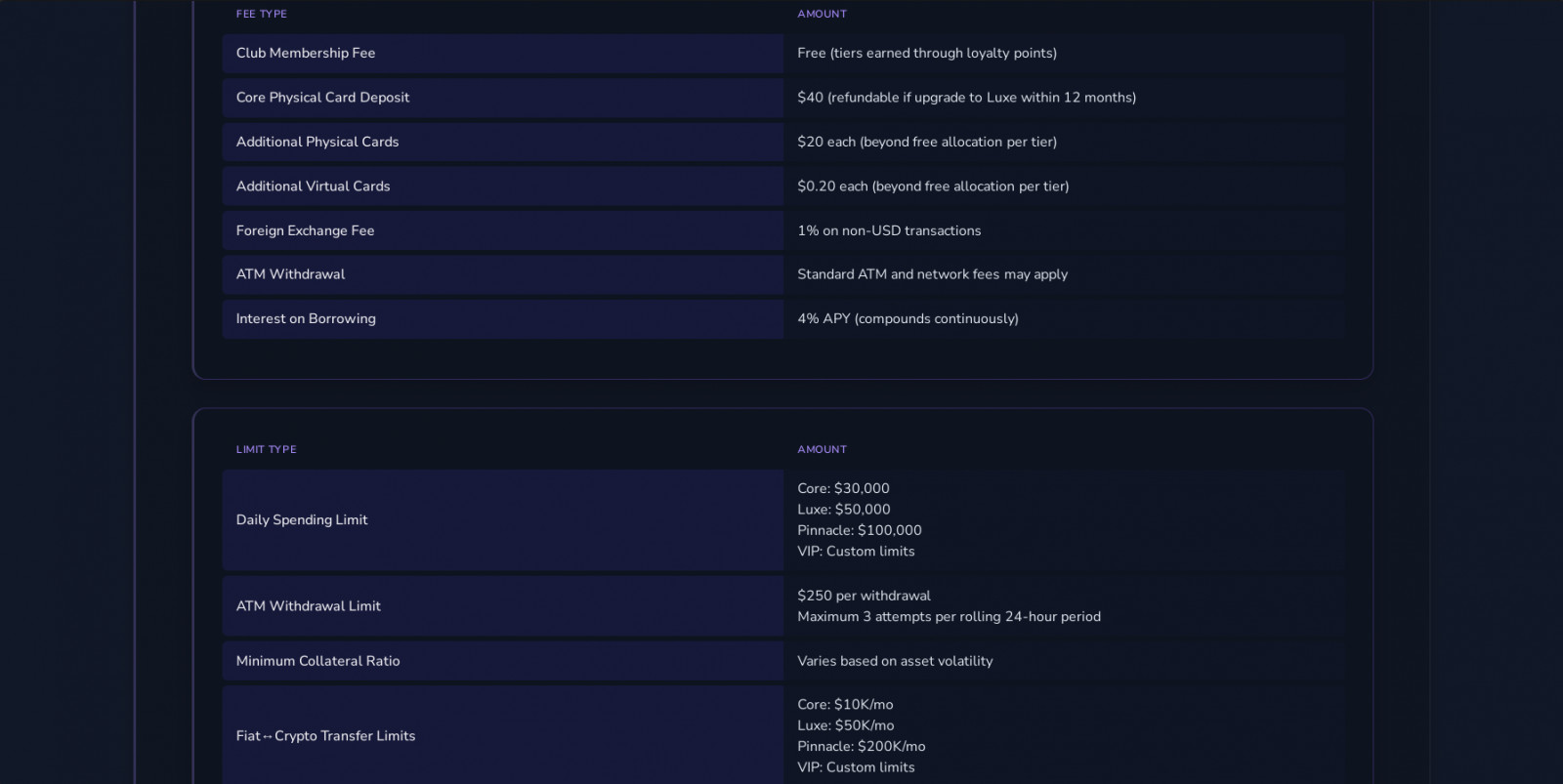Click the ATM Withdrawal Limit row label
The height and width of the screenshot is (784, 1563).
coord(309,606)
